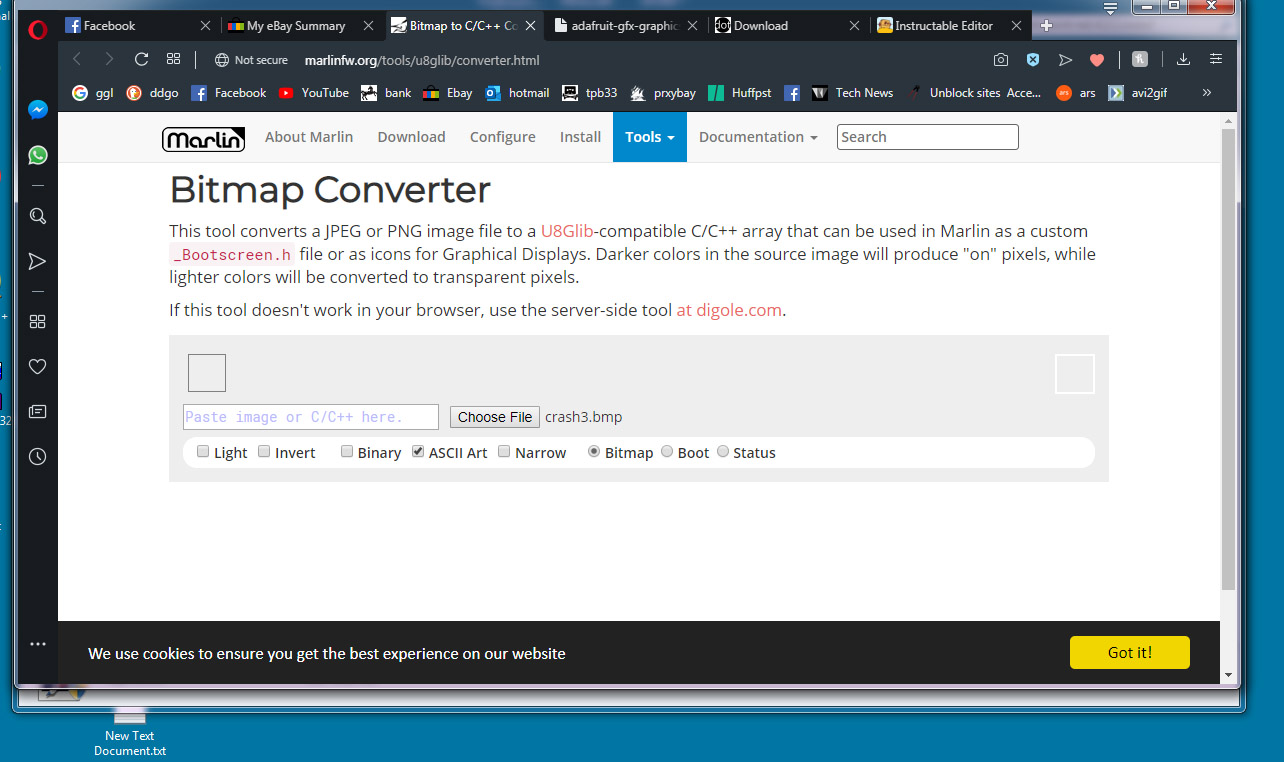Open the avi2gif bookmark
The height and width of the screenshot is (762, 1284).
coord(1137,93)
